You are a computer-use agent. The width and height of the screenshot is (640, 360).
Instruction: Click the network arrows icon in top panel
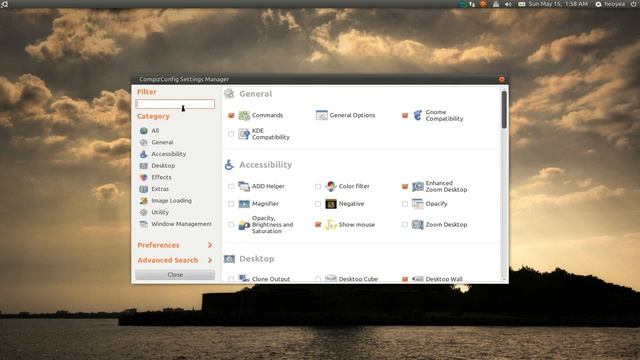pyautogui.click(x=472, y=4)
